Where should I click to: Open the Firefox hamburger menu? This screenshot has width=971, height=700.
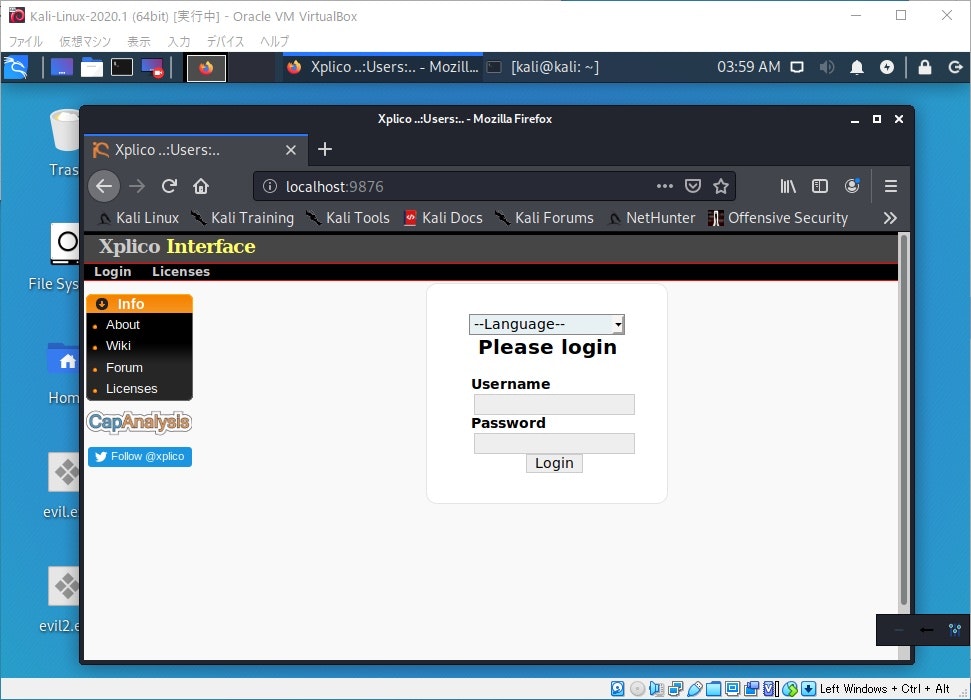[891, 186]
